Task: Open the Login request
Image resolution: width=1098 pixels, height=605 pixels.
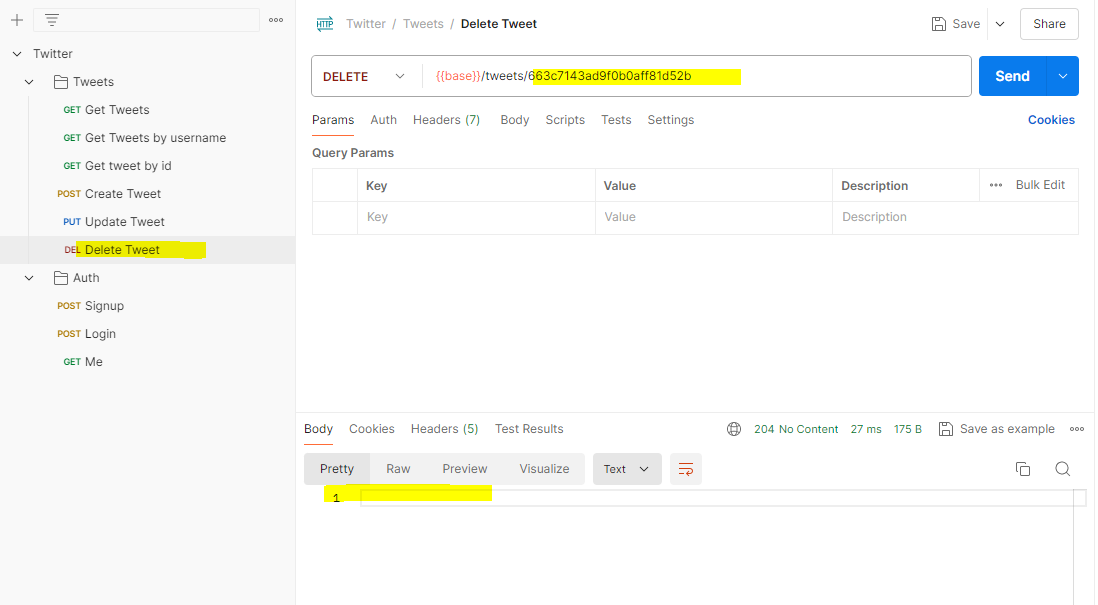Action: tap(87, 334)
